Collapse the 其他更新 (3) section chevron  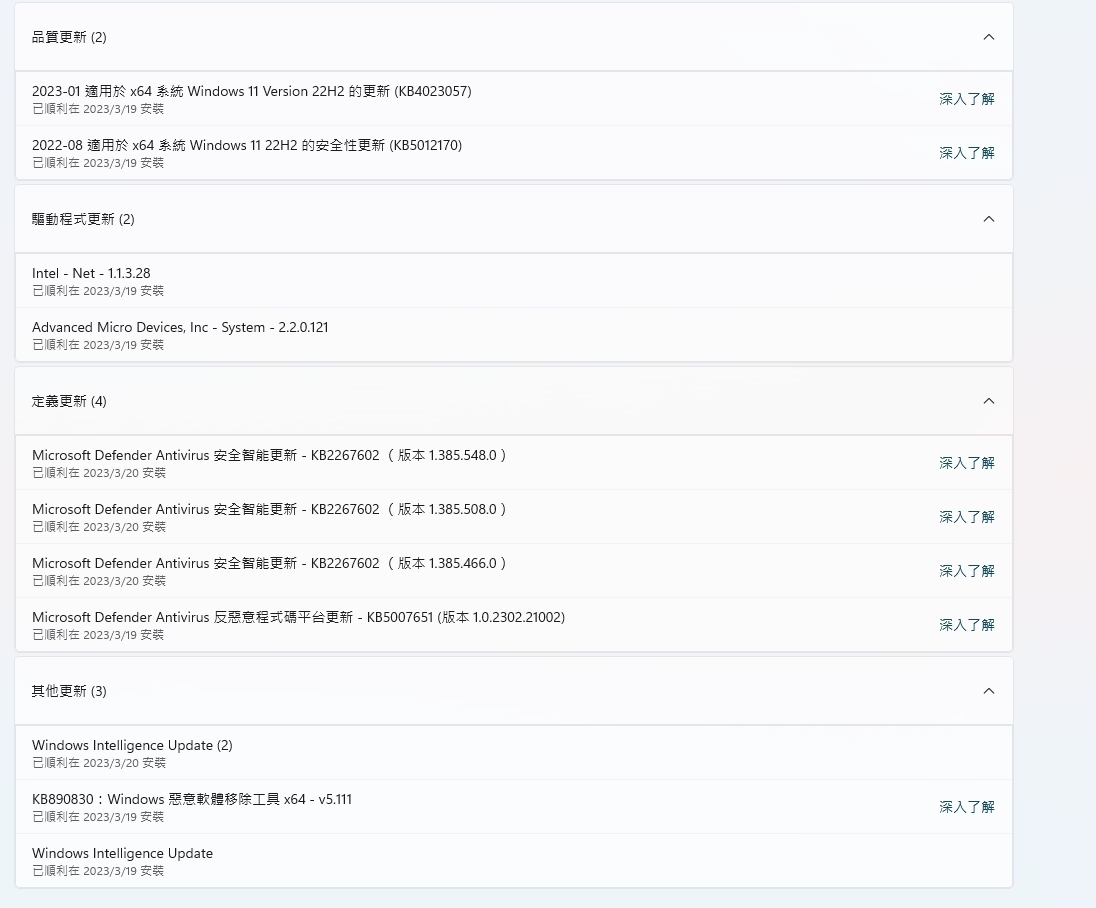click(x=988, y=691)
